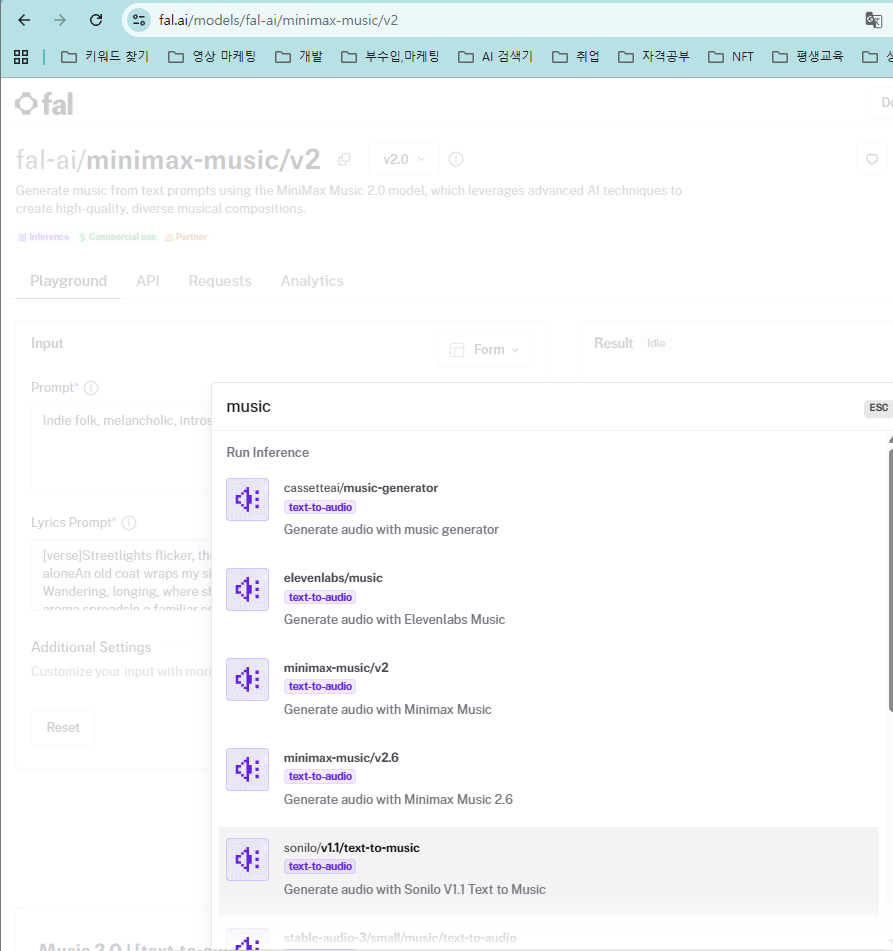Open the v2.0 version dropdown
893x951 pixels.
point(403,160)
